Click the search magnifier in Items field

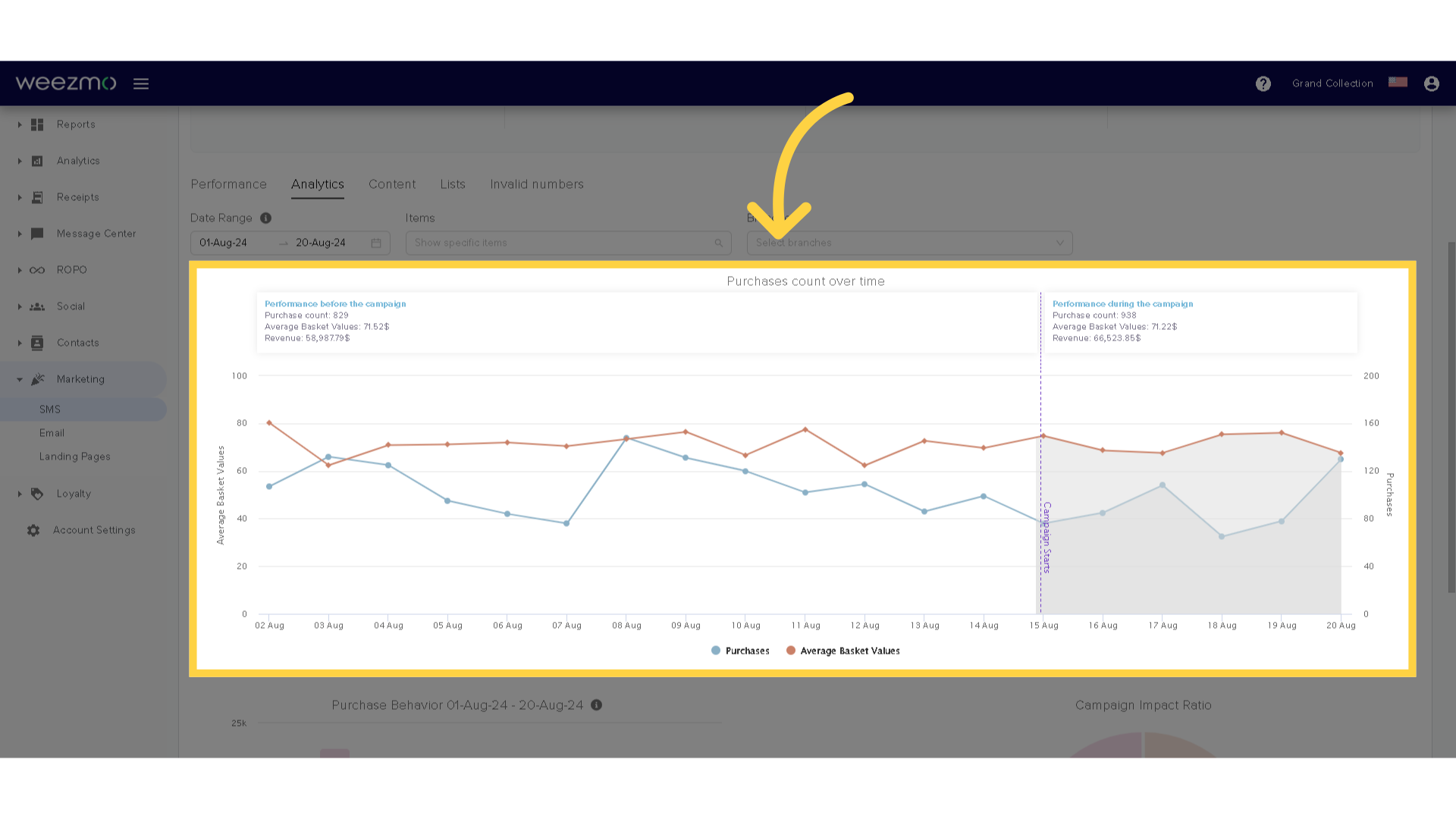[x=718, y=243]
